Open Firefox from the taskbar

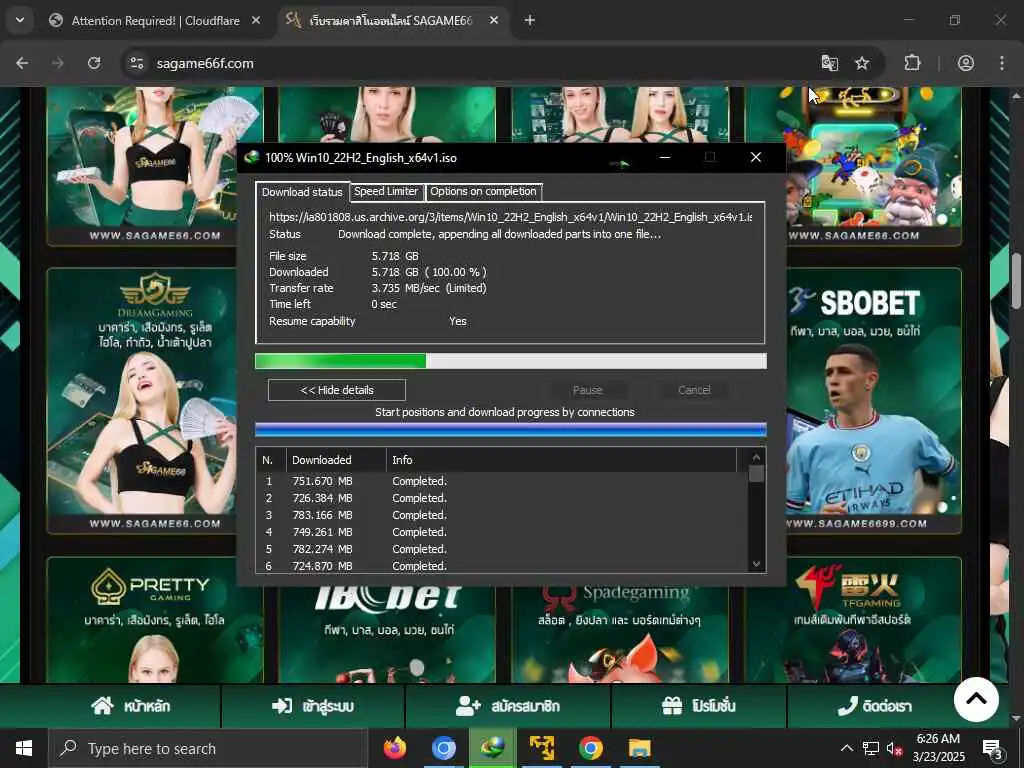[x=394, y=748]
